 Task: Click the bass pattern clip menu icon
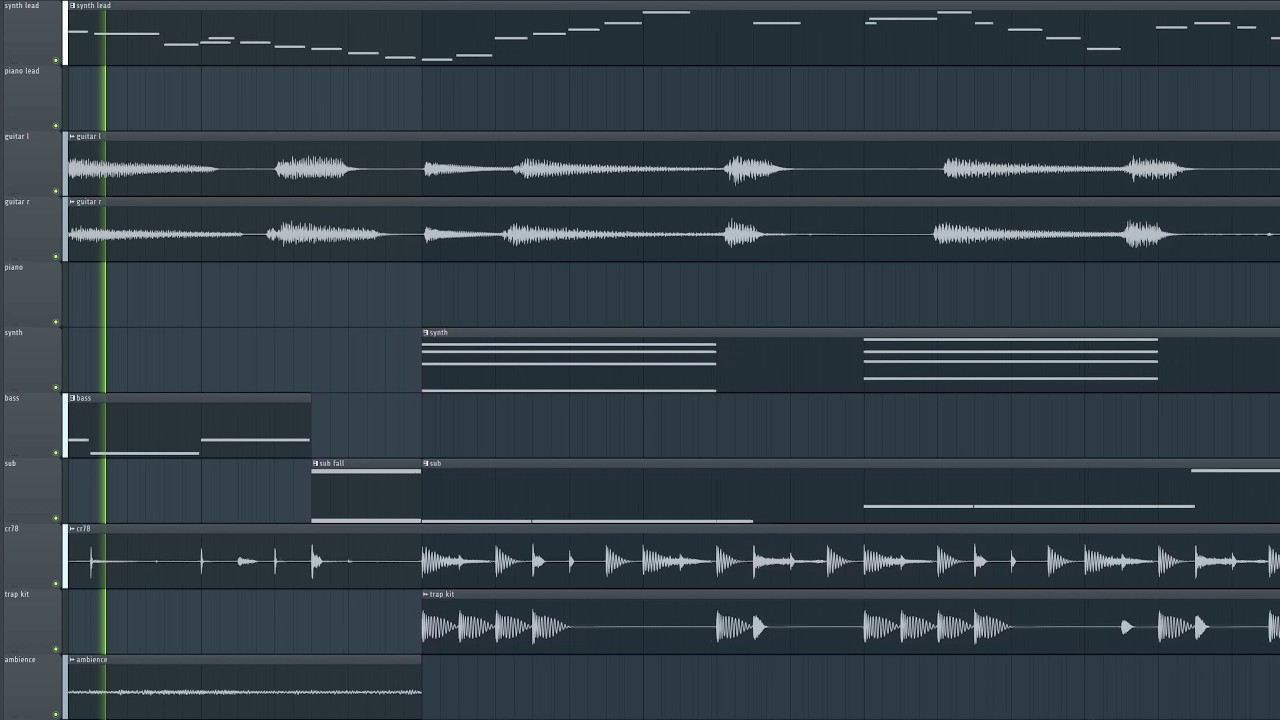click(x=73, y=398)
